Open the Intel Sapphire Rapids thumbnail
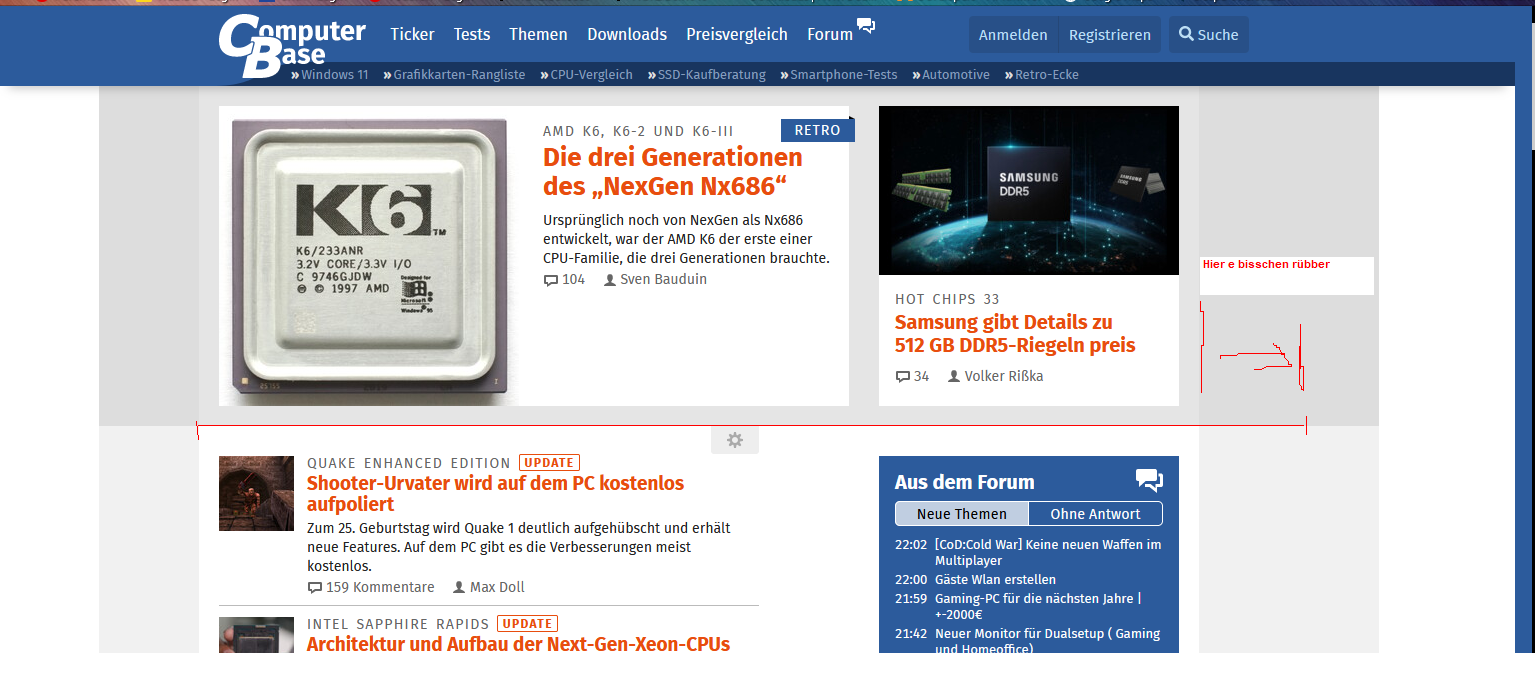This screenshot has width=1535, height=699. tap(256, 635)
